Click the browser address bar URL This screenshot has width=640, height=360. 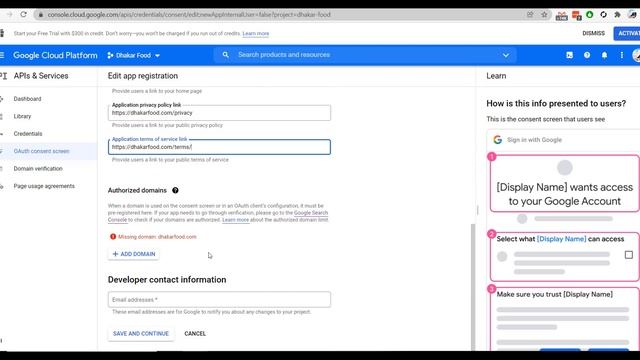189,15
